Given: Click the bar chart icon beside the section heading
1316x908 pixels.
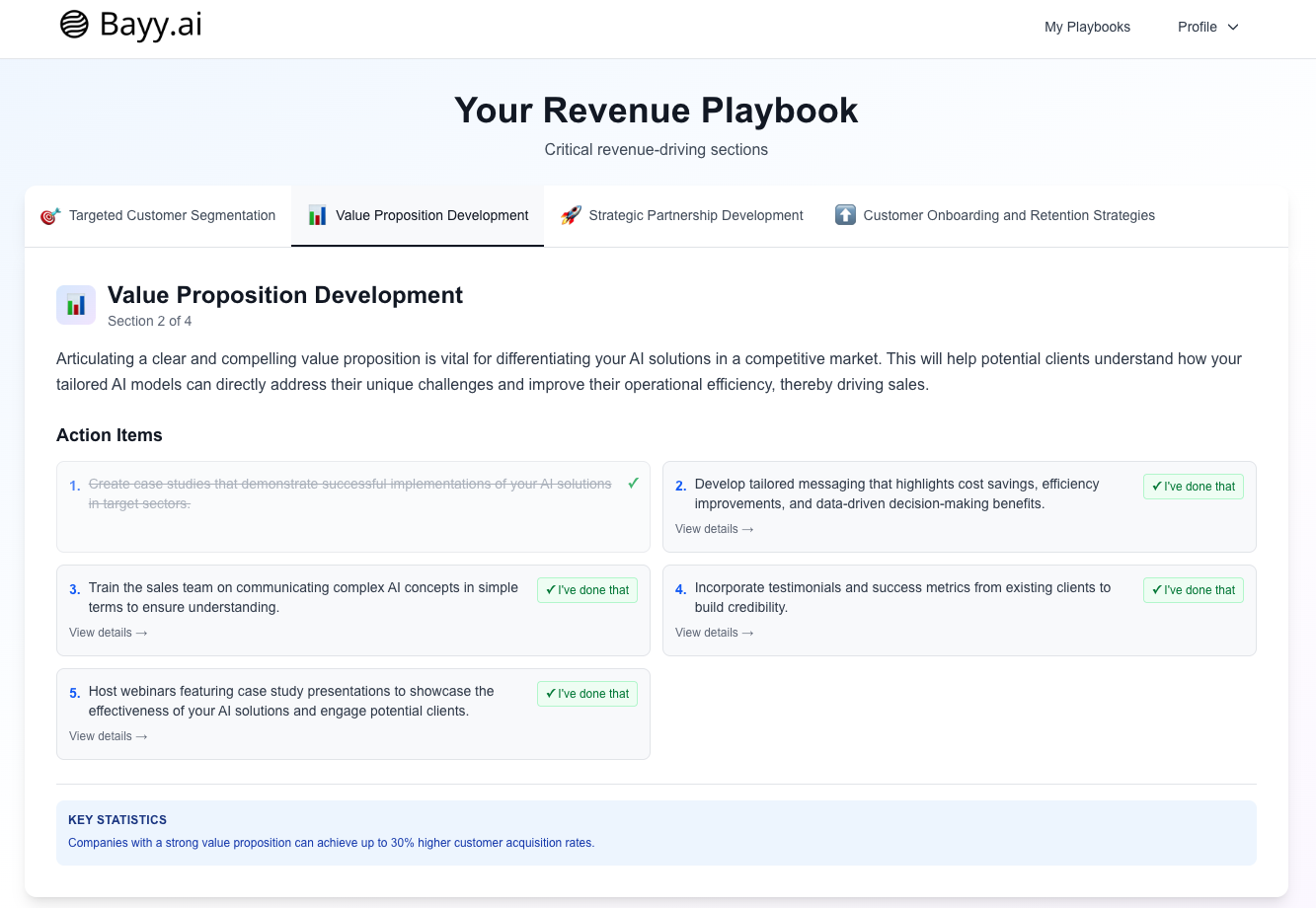Looking at the screenshot, I should 76,304.
